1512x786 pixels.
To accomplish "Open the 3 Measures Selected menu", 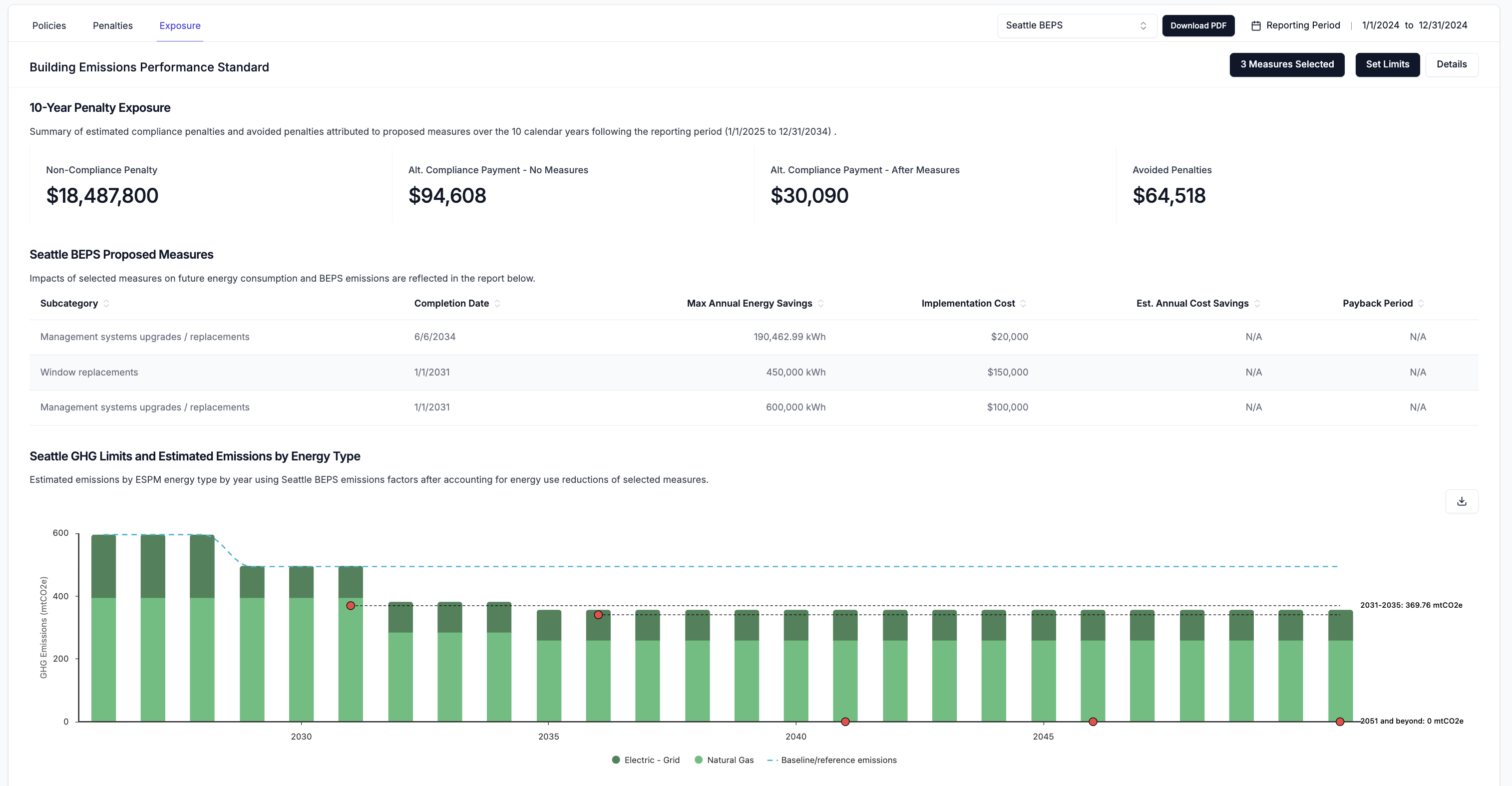I will pos(1287,64).
